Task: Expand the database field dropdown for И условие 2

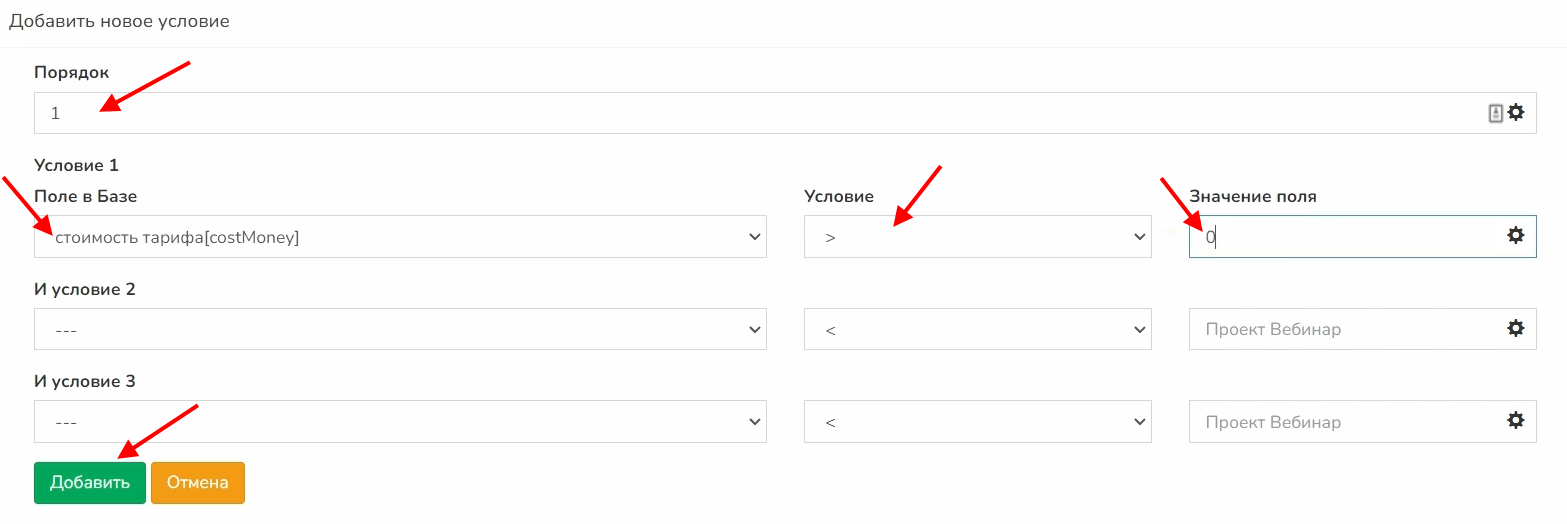Action: pyautogui.click(x=400, y=329)
